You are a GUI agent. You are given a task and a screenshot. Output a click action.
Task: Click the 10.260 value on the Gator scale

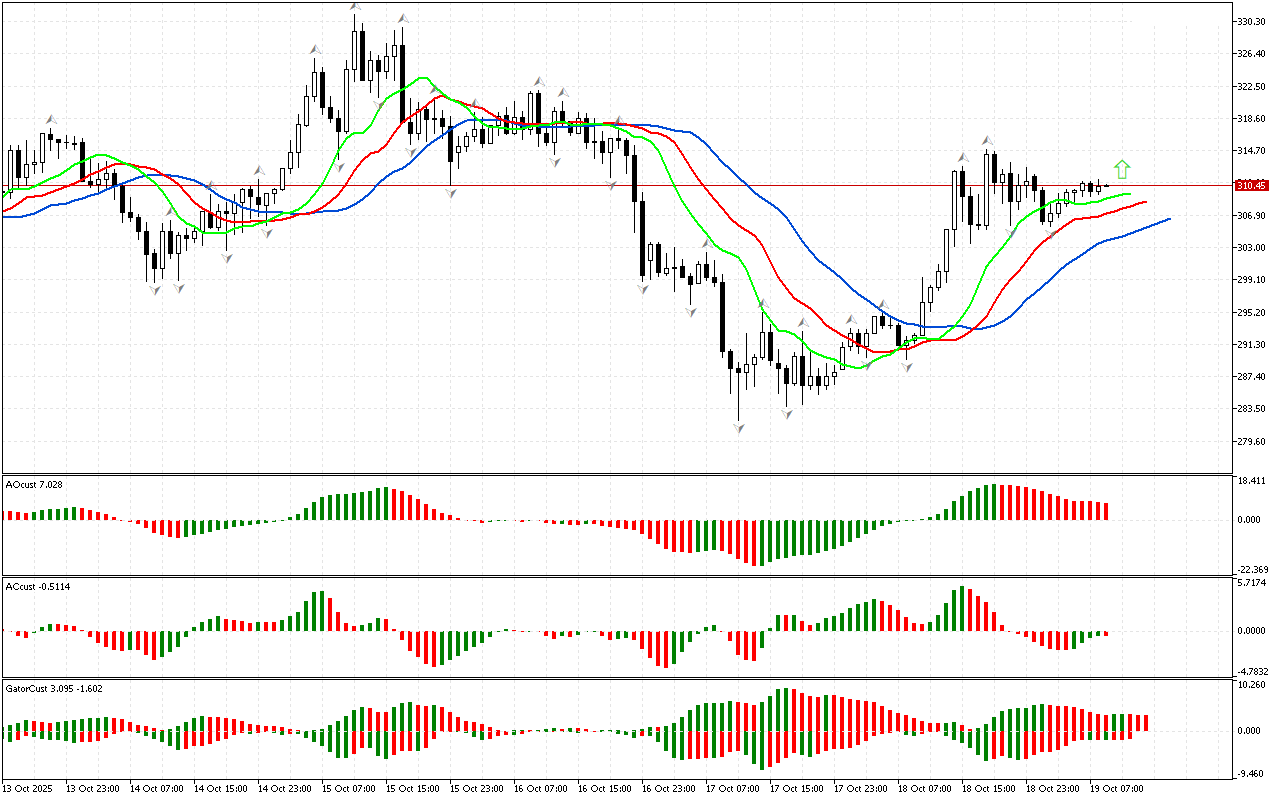(1252, 685)
